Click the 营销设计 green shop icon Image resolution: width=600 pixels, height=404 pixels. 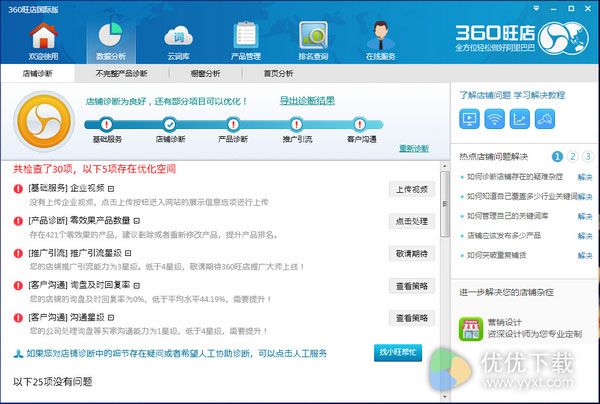[x=471, y=329]
